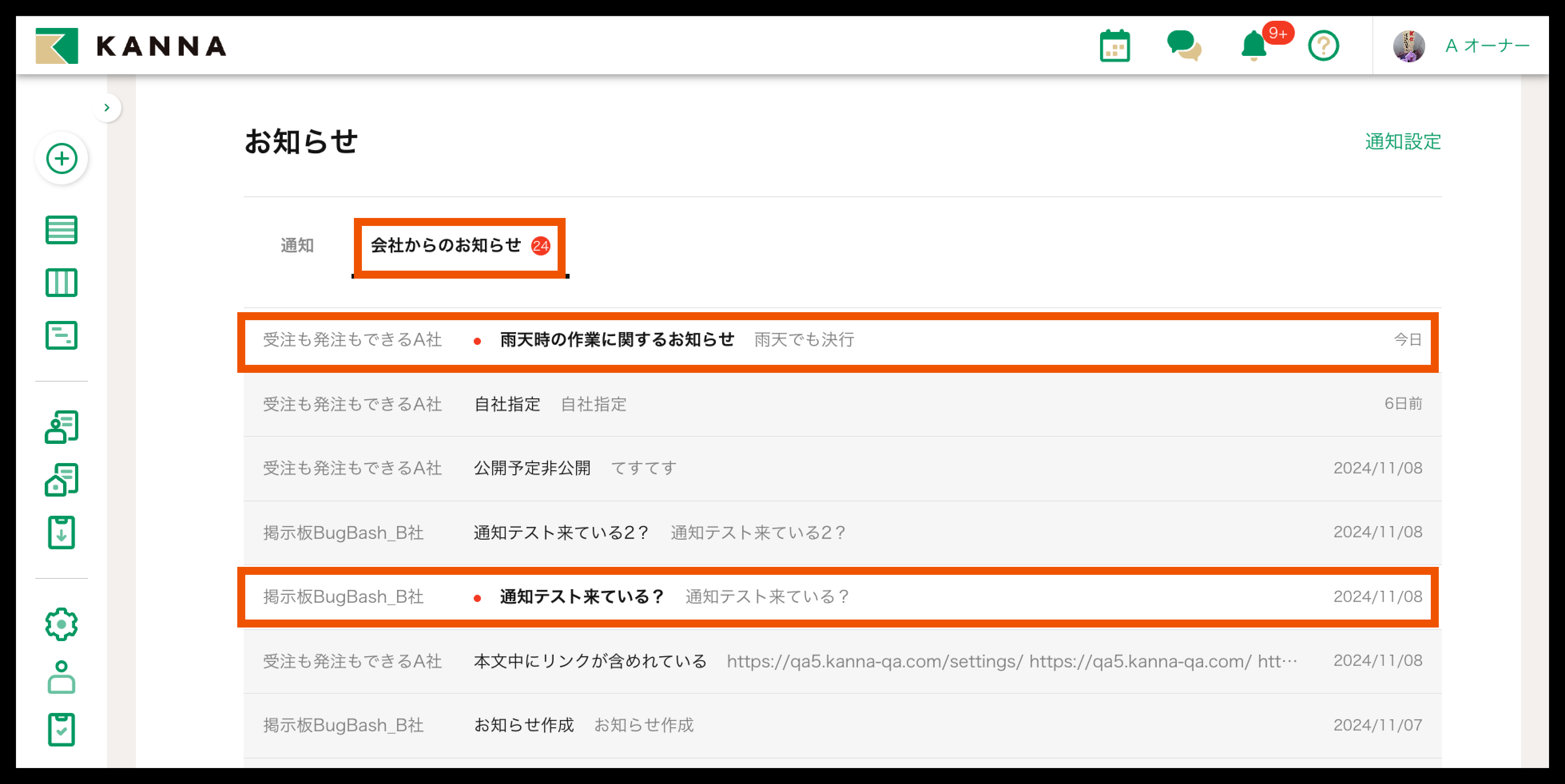1565x784 pixels.
Task: Expand the sidebar with chevron arrow
Action: pos(107,107)
